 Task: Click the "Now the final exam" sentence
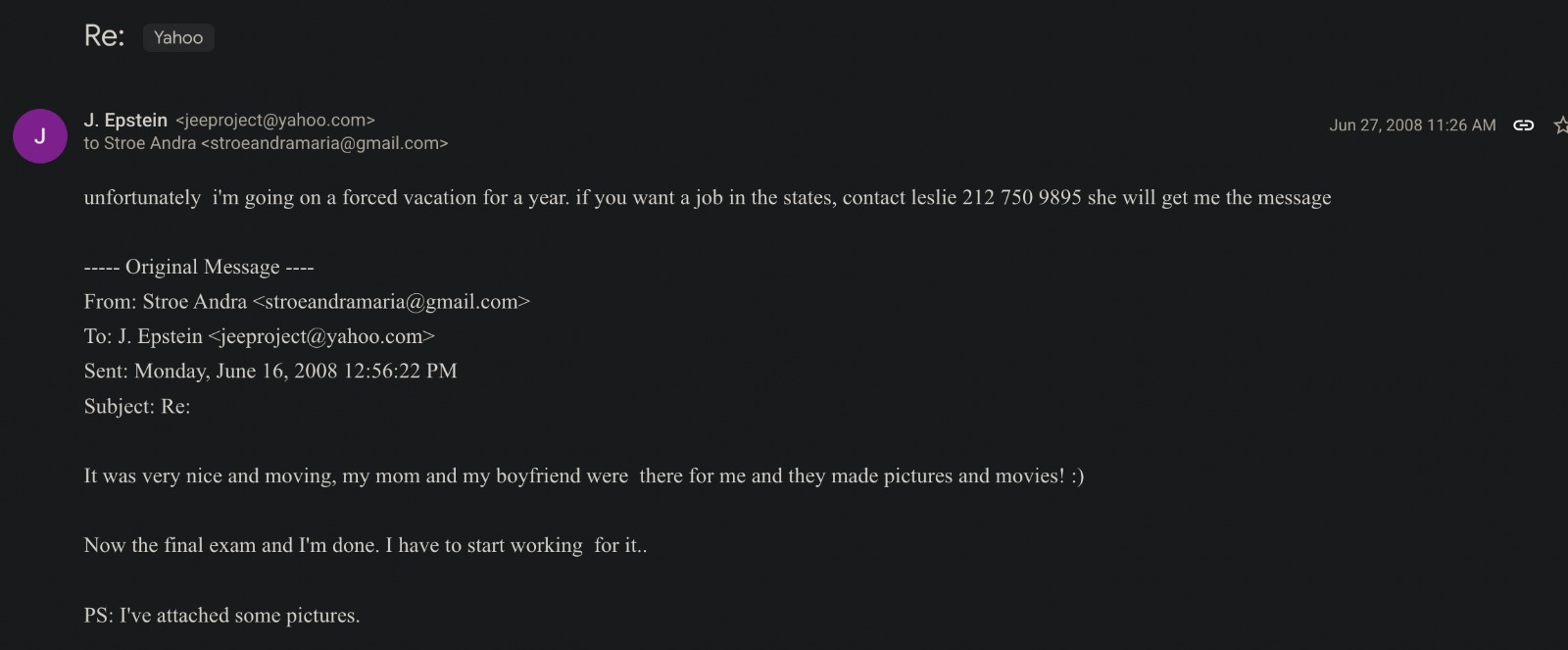click(x=365, y=545)
